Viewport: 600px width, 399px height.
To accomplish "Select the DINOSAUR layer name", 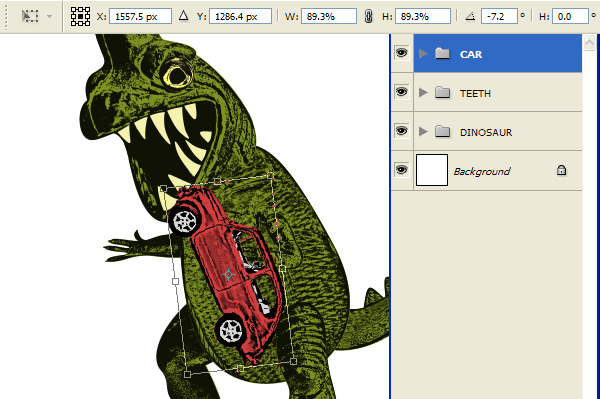I will coord(486,132).
